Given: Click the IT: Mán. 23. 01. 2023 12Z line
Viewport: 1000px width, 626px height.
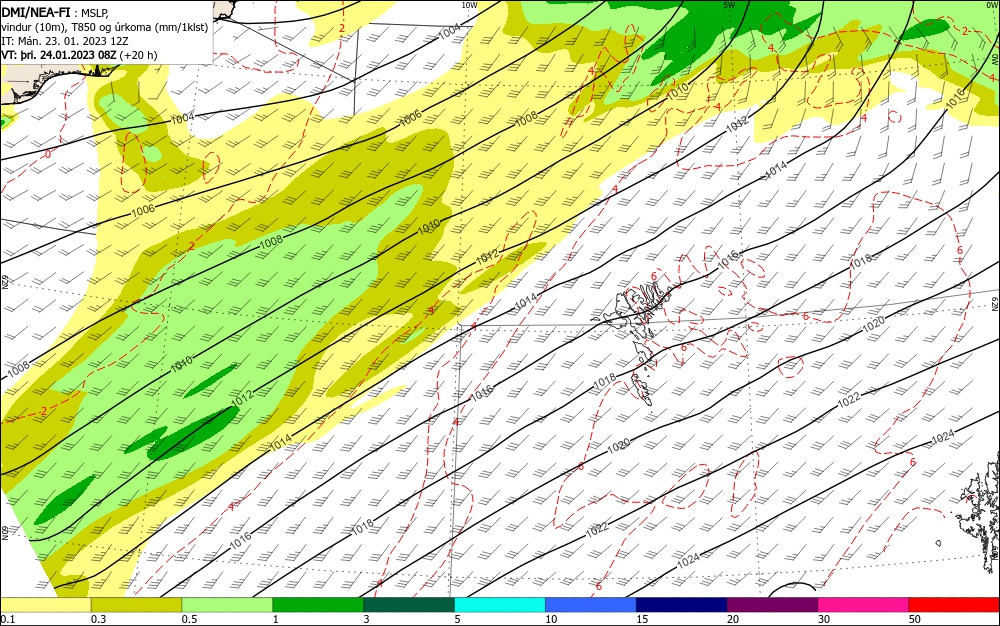Looking at the screenshot, I should (64, 41).
